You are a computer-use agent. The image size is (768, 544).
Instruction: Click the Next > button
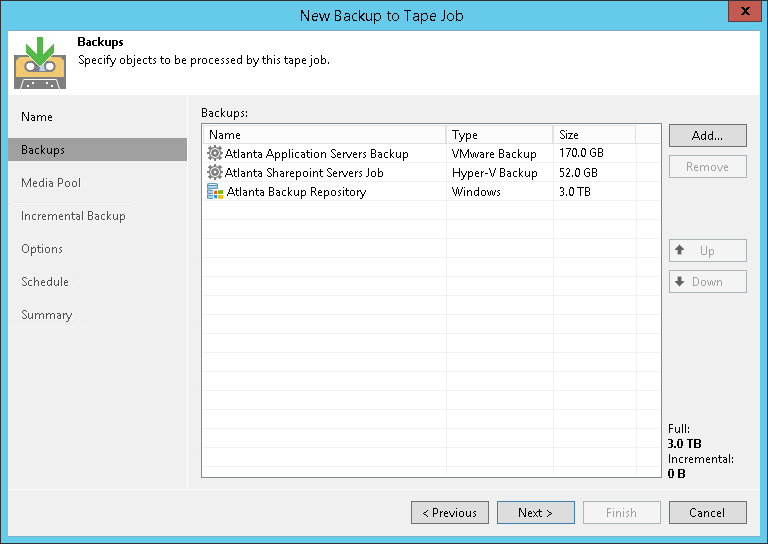tap(535, 513)
